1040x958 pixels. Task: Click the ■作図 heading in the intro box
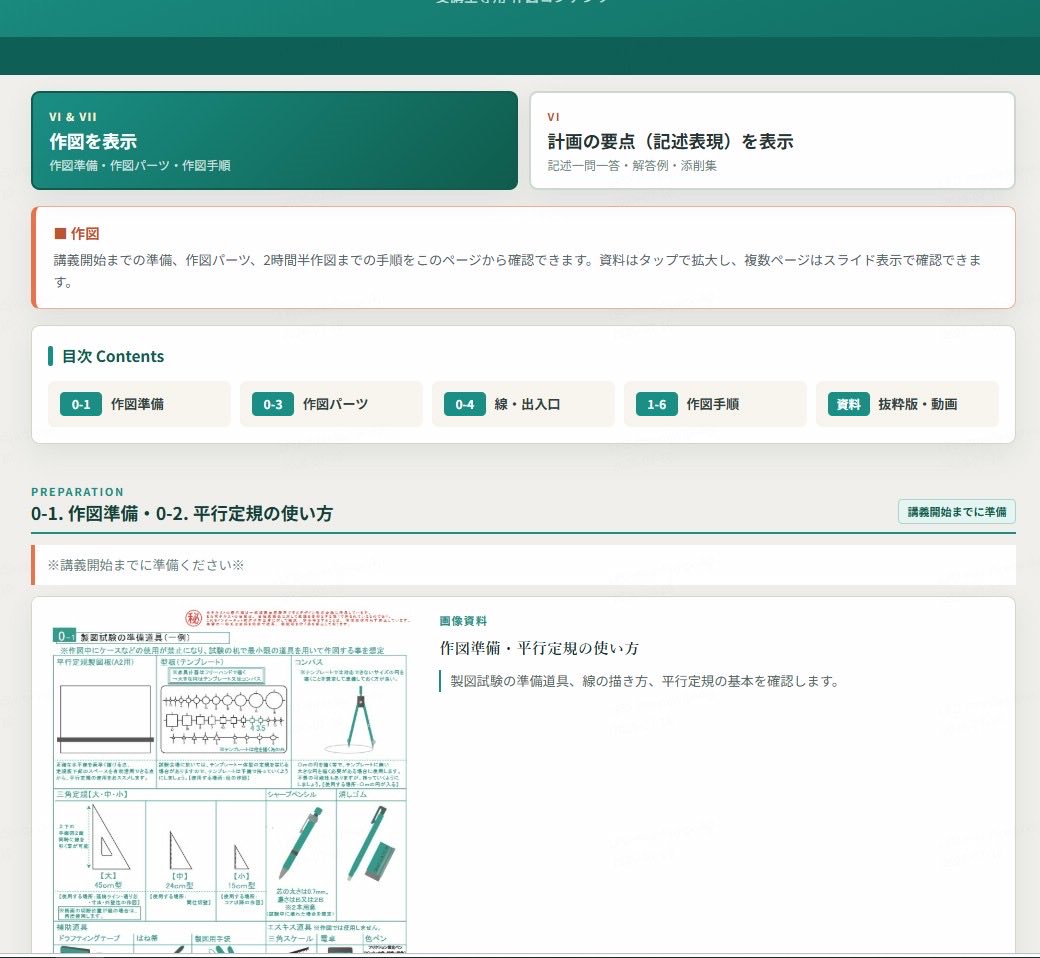[77, 234]
